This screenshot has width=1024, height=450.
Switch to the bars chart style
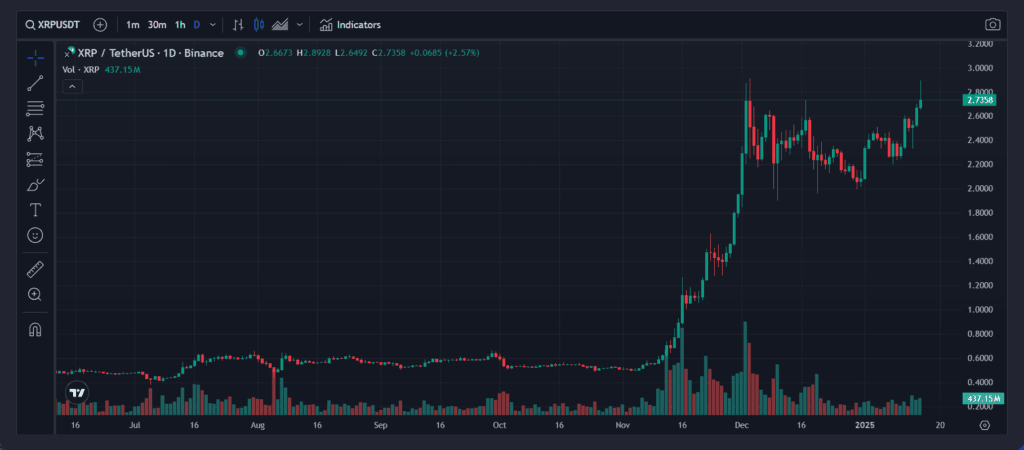[238, 25]
